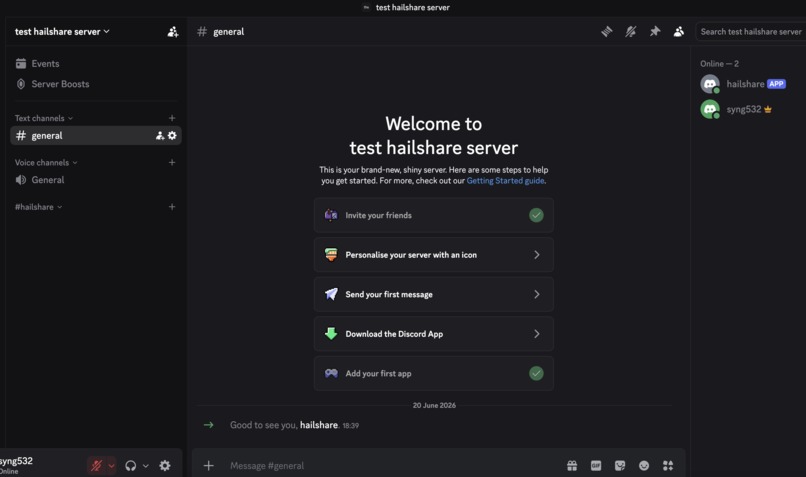The width and height of the screenshot is (806, 477).
Task: Open the Threads icon in channel header
Action: coord(607,32)
